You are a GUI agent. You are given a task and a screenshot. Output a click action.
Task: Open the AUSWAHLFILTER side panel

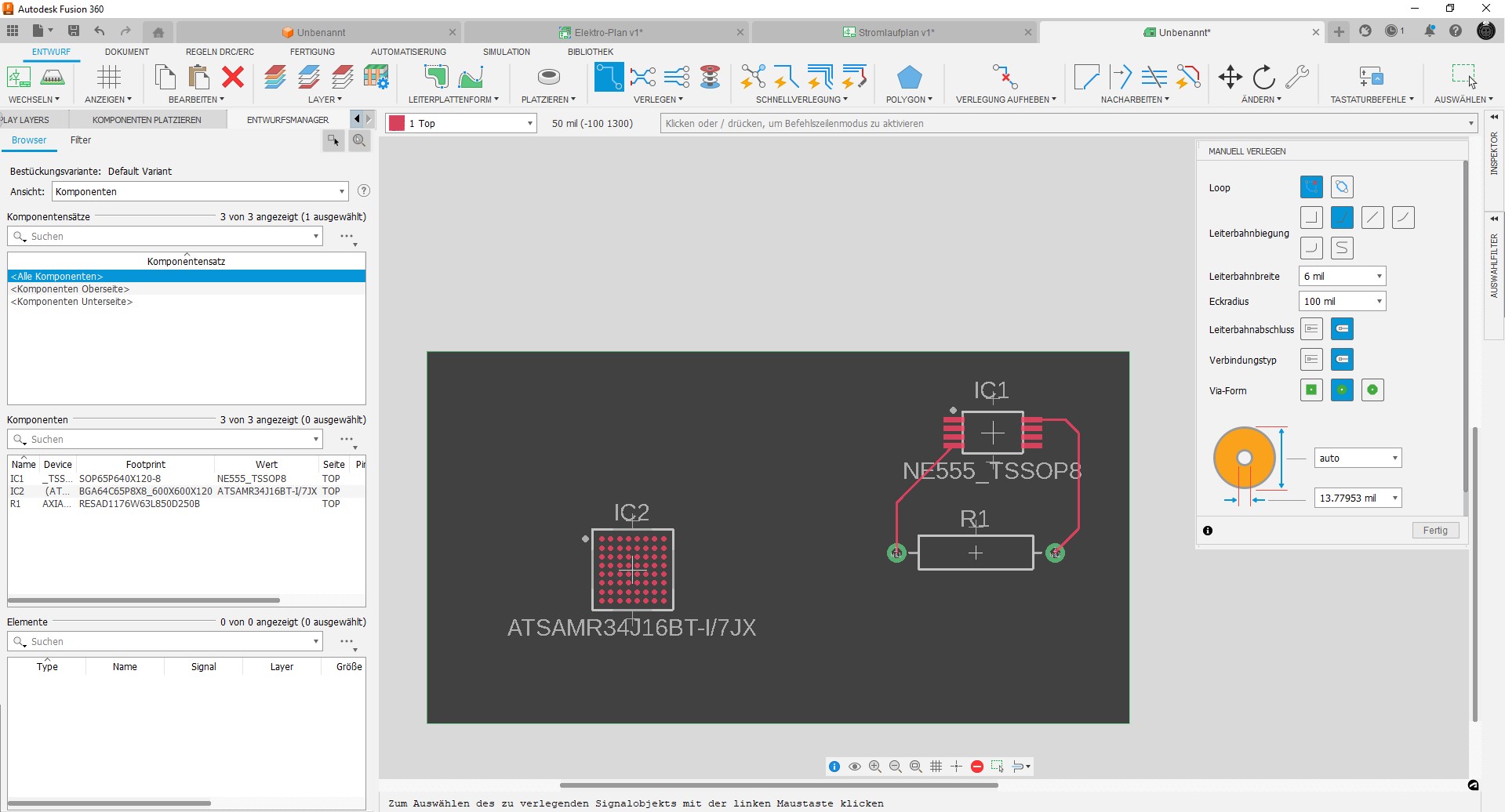[x=1494, y=266]
